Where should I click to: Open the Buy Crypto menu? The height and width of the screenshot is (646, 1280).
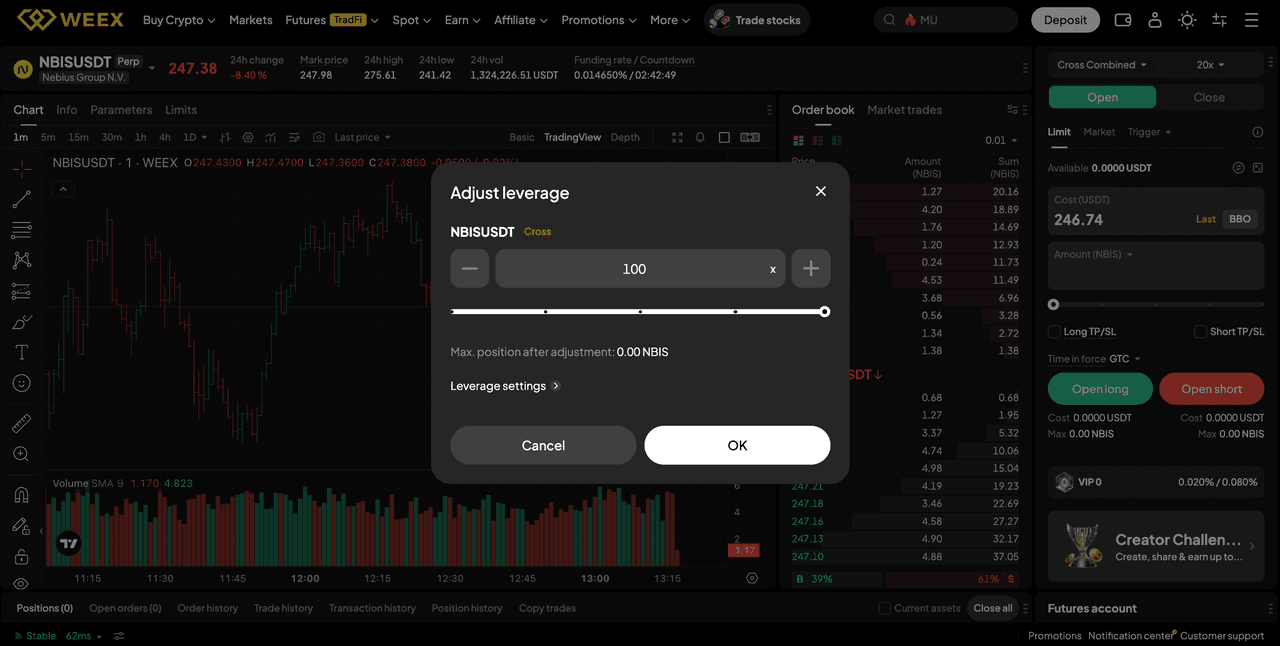(x=179, y=20)
